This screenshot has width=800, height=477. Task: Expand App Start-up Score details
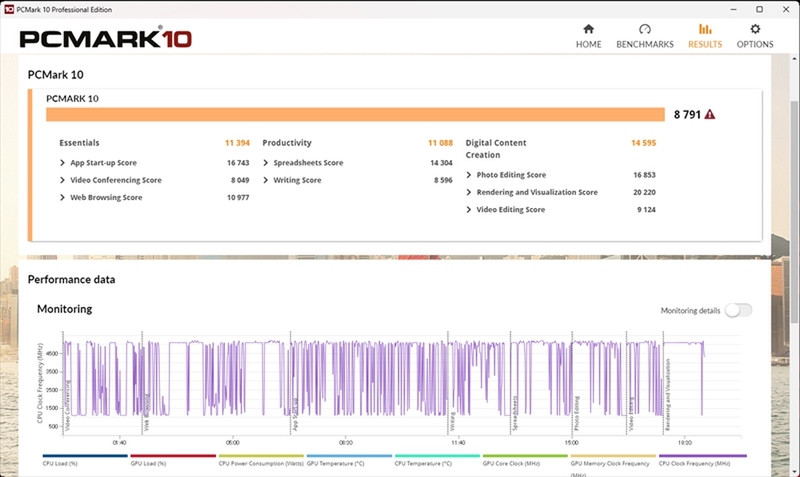click(x=64, y=163)
